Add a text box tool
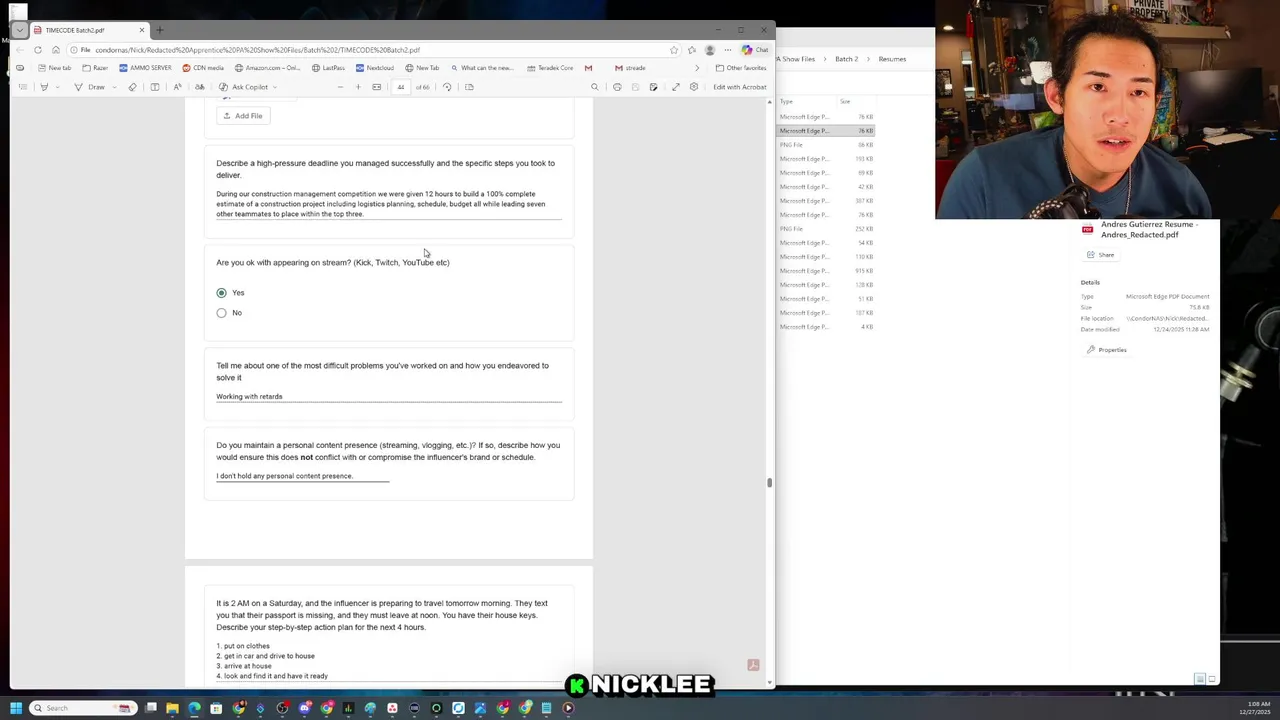The height and width of the screenshot is (720, 1280). pyautogui.click(x=154, y=87)
